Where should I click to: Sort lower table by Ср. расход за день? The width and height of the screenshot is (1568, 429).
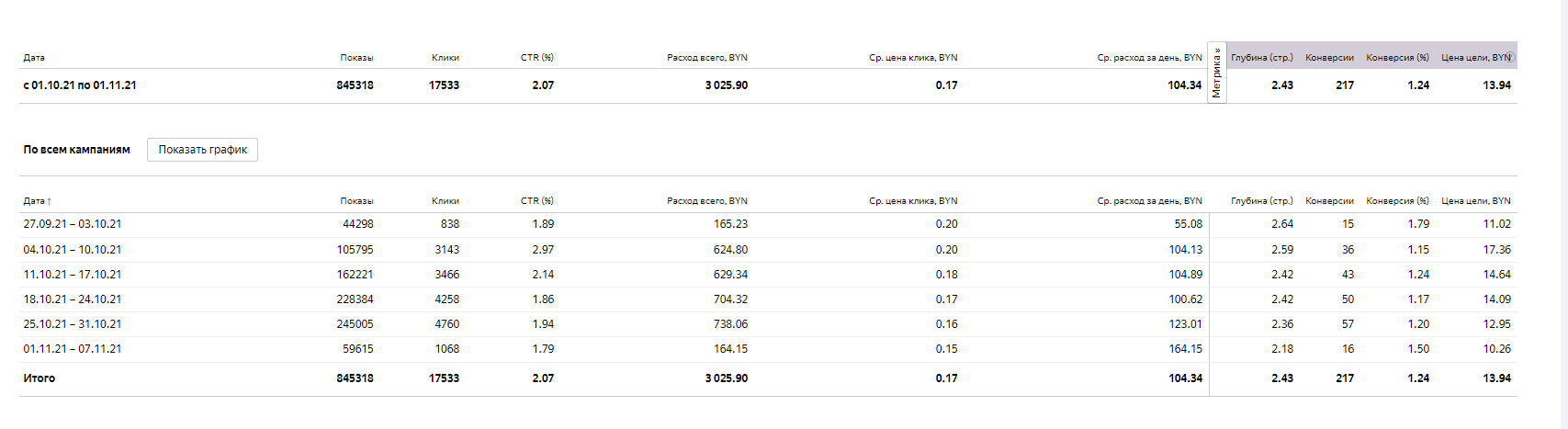(1149, 200)
